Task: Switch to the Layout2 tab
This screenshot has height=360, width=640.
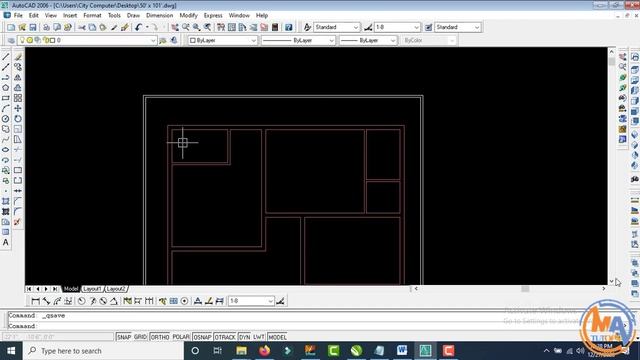Action: 116,289
